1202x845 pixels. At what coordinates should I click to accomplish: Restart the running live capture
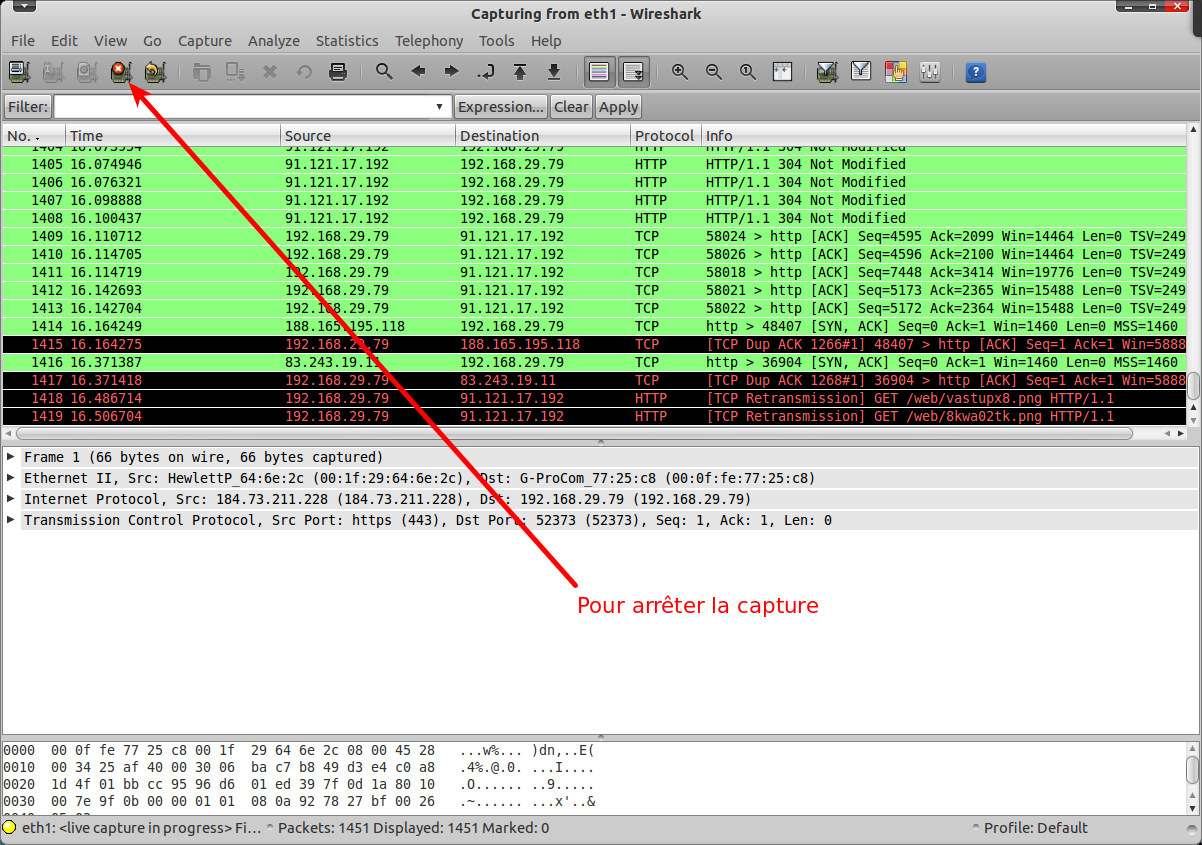pos(154,72)
